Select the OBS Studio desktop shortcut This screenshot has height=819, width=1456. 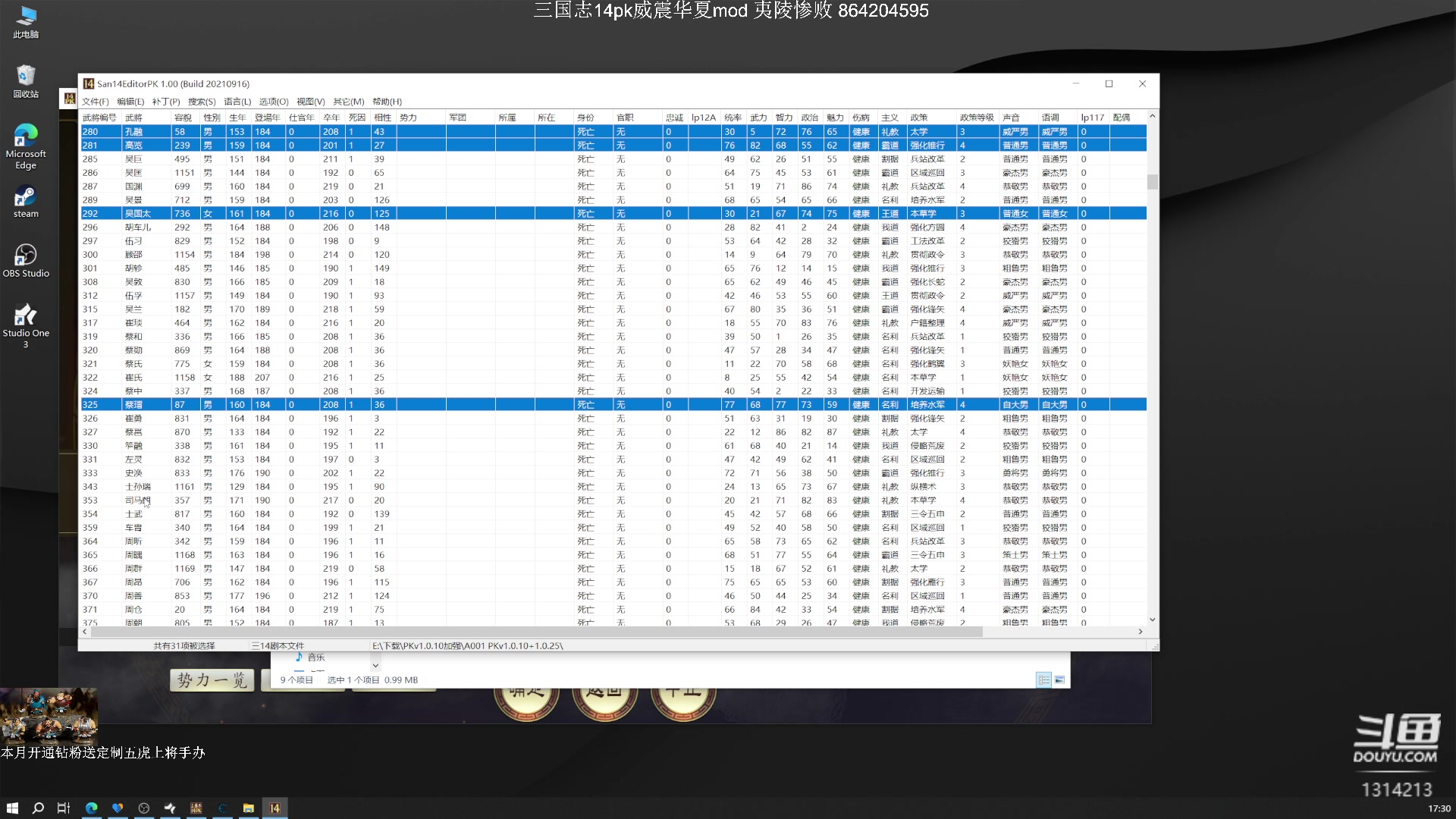25,261
